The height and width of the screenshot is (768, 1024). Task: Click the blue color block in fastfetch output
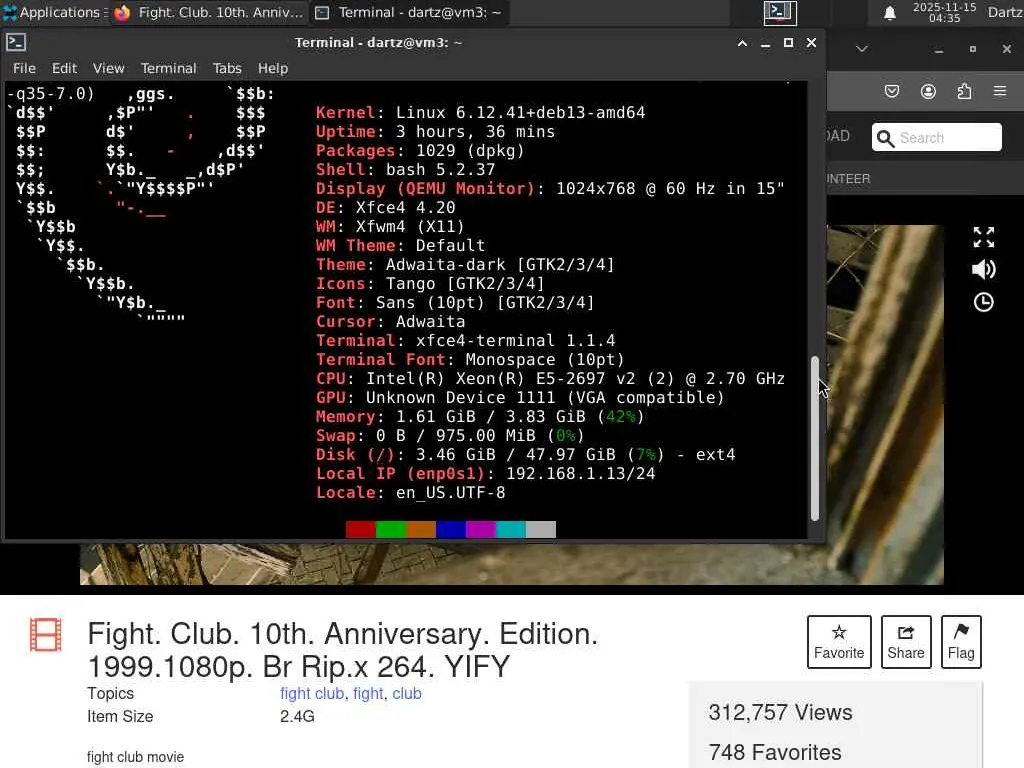(x=451, y=529)
